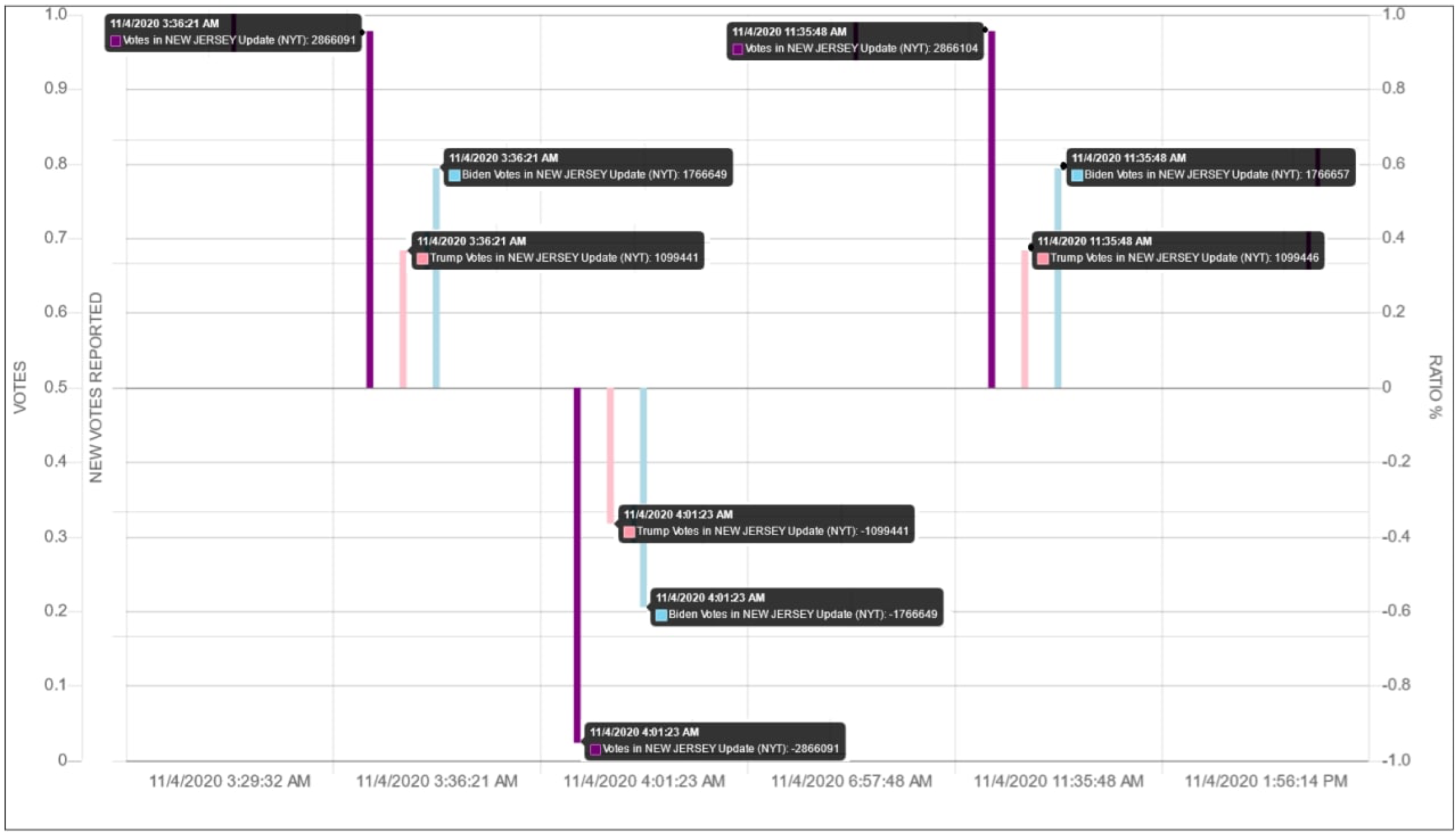Click blue swatch in Biden -1766649 tooltip

point(661,615)
